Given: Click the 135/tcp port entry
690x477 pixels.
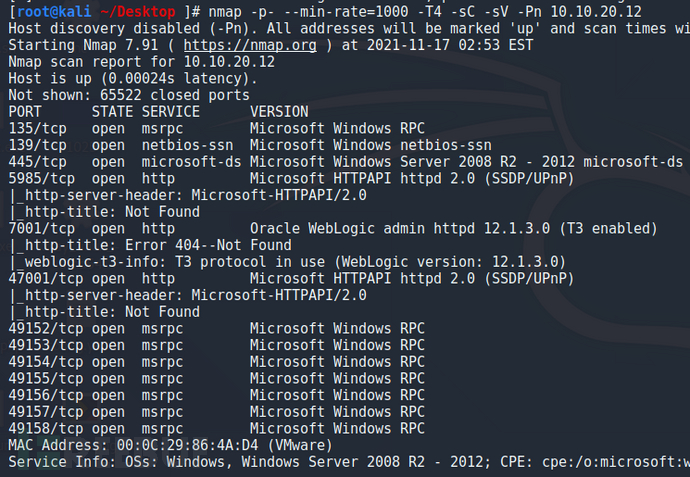Looking at the screenshot, I should coord(37,128).
